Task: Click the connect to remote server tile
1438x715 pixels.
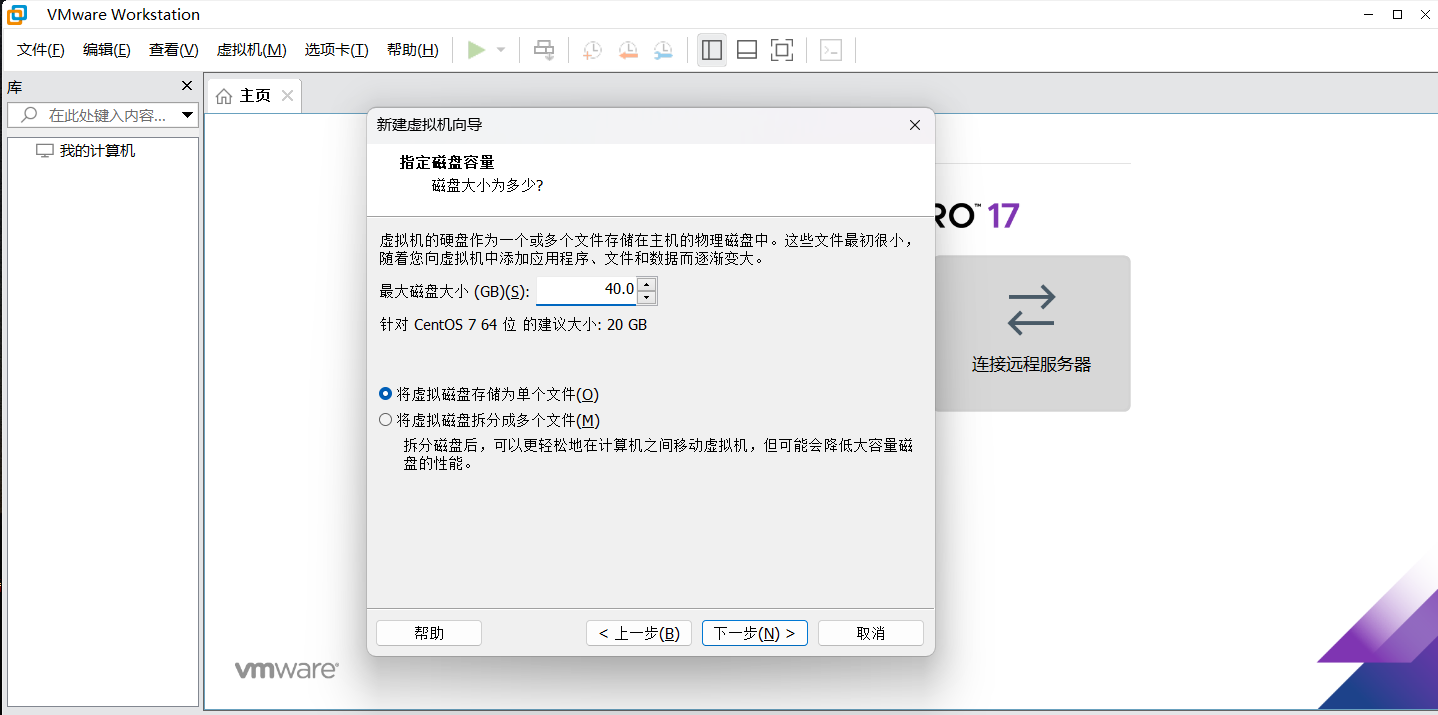Action: point(1032,333)
